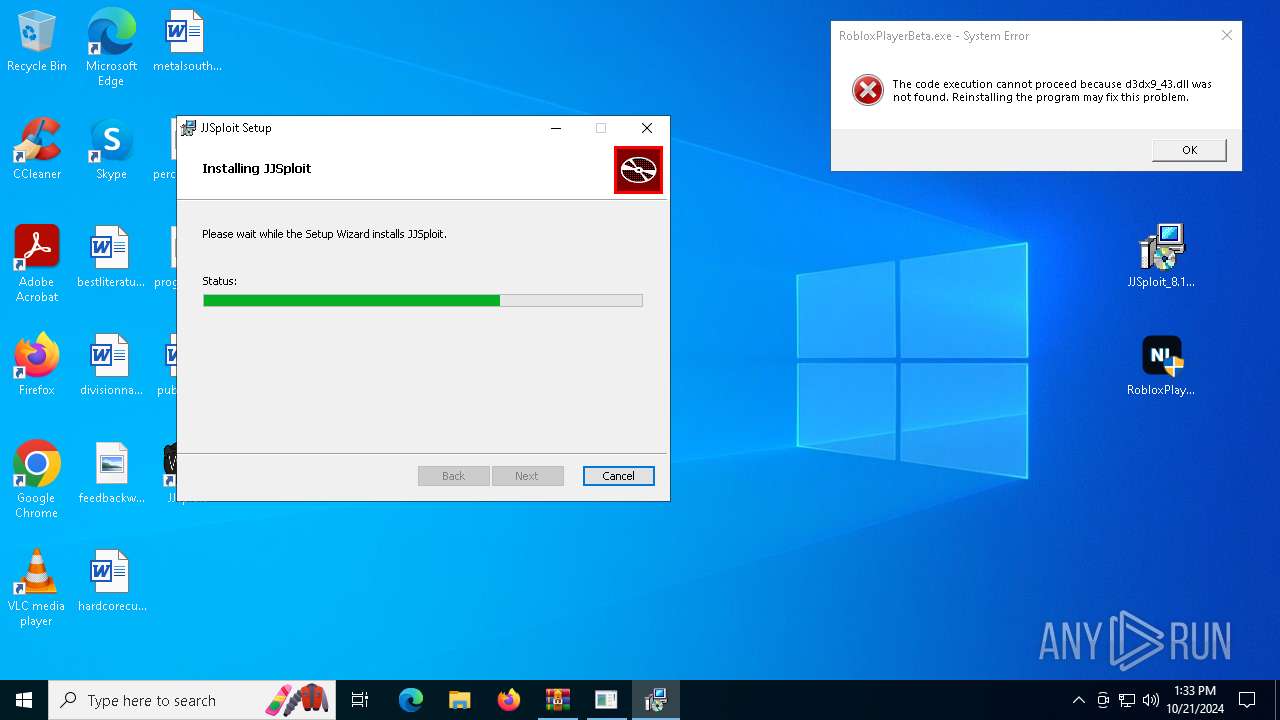
Task: Open Firefox from the taskbar
Action: pyautogui.click(x=508, y=700)
